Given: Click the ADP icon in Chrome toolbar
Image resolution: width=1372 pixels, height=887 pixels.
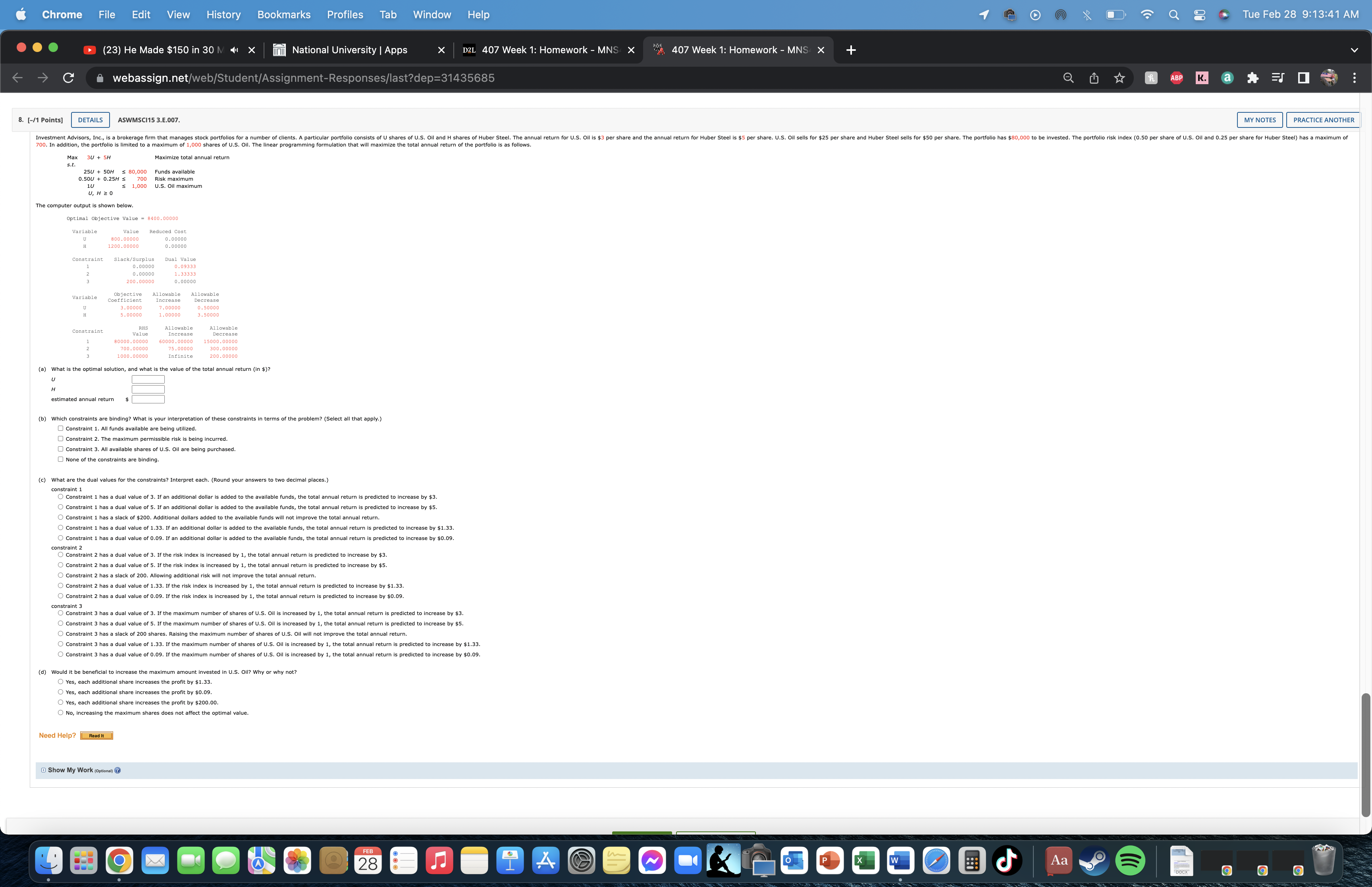Looking at the screenshot, I should (1176, 77).
